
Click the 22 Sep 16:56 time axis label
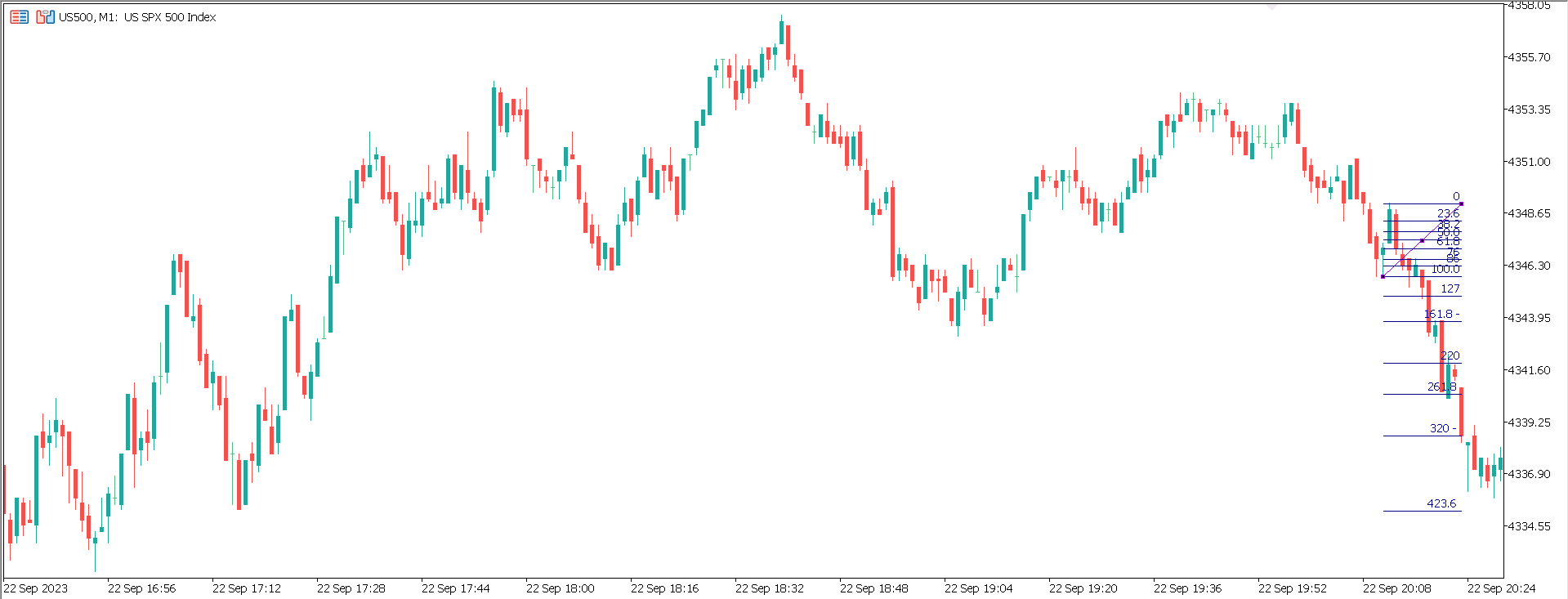tap(141, 588)
